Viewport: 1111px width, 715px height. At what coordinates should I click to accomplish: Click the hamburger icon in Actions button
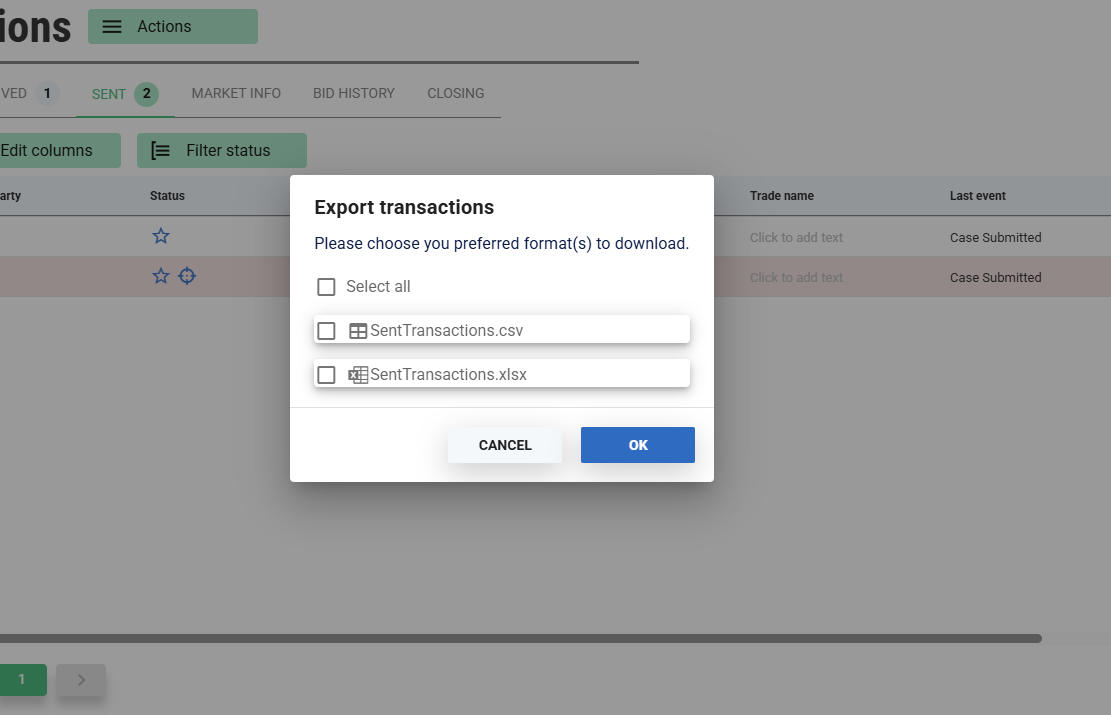112,27
